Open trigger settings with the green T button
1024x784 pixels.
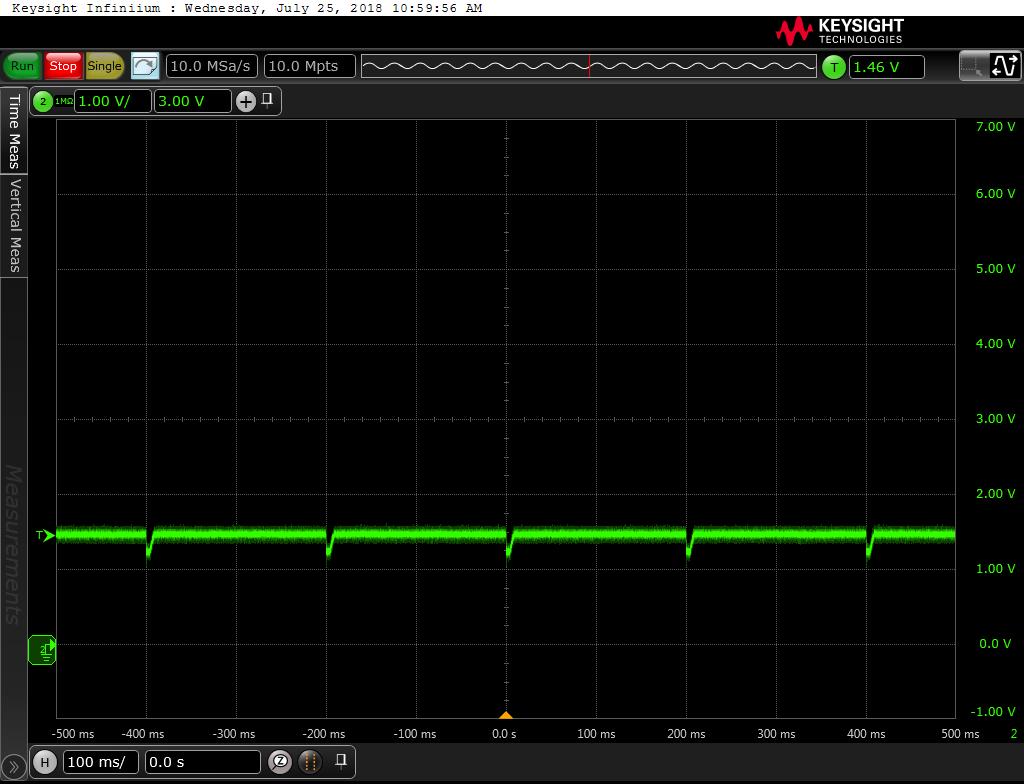click(833, 67)
